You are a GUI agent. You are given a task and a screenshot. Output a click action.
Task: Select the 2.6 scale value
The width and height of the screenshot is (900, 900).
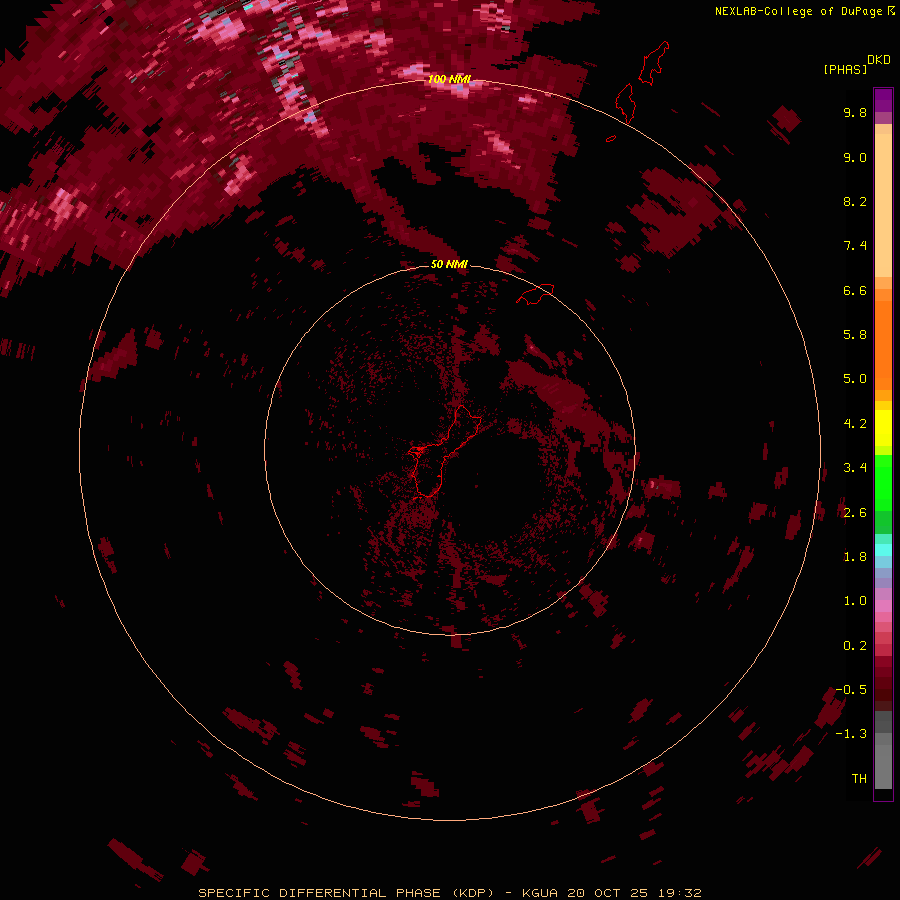855,513
